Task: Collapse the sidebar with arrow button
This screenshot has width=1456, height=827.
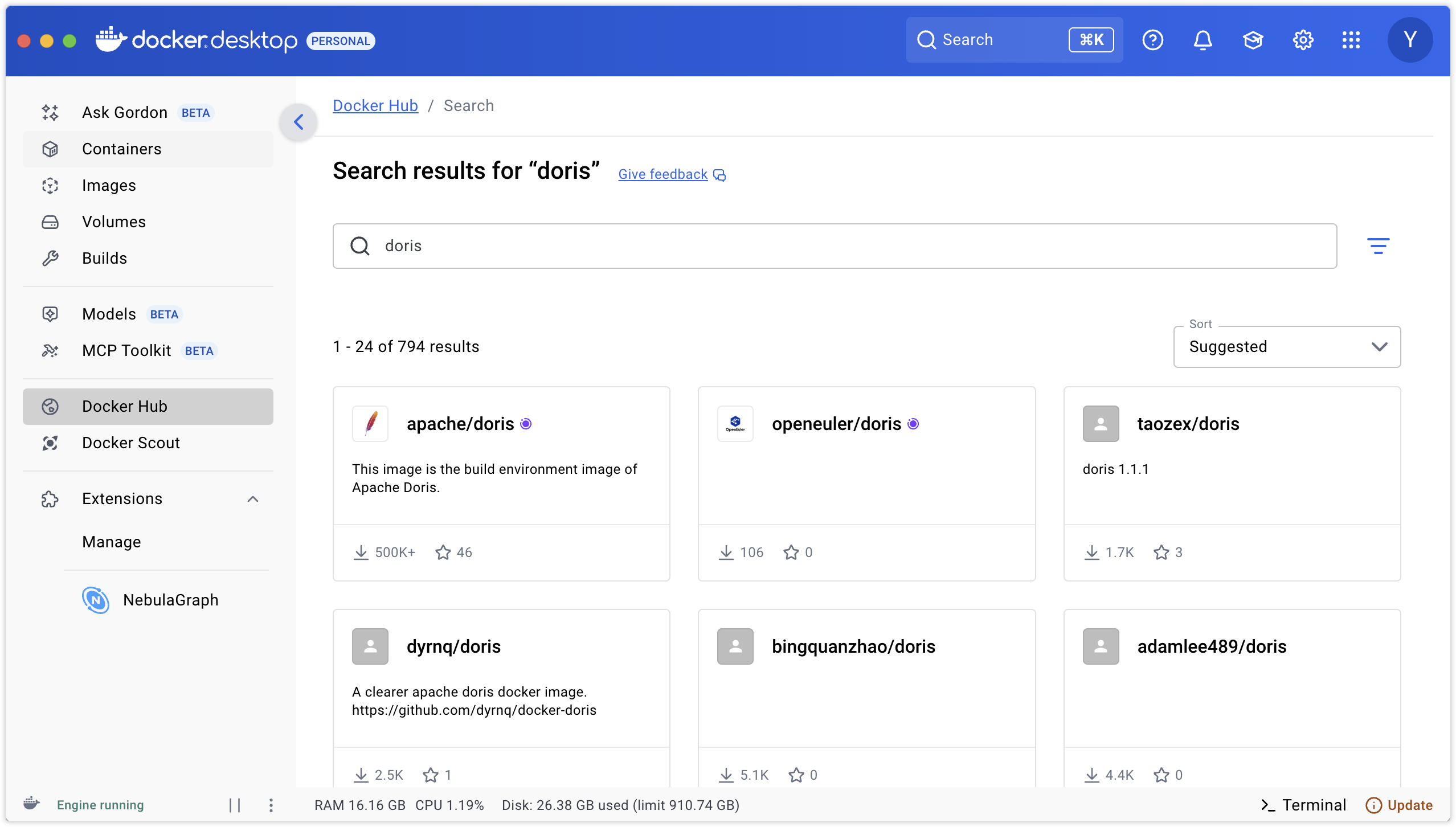Action: [298, 122]
